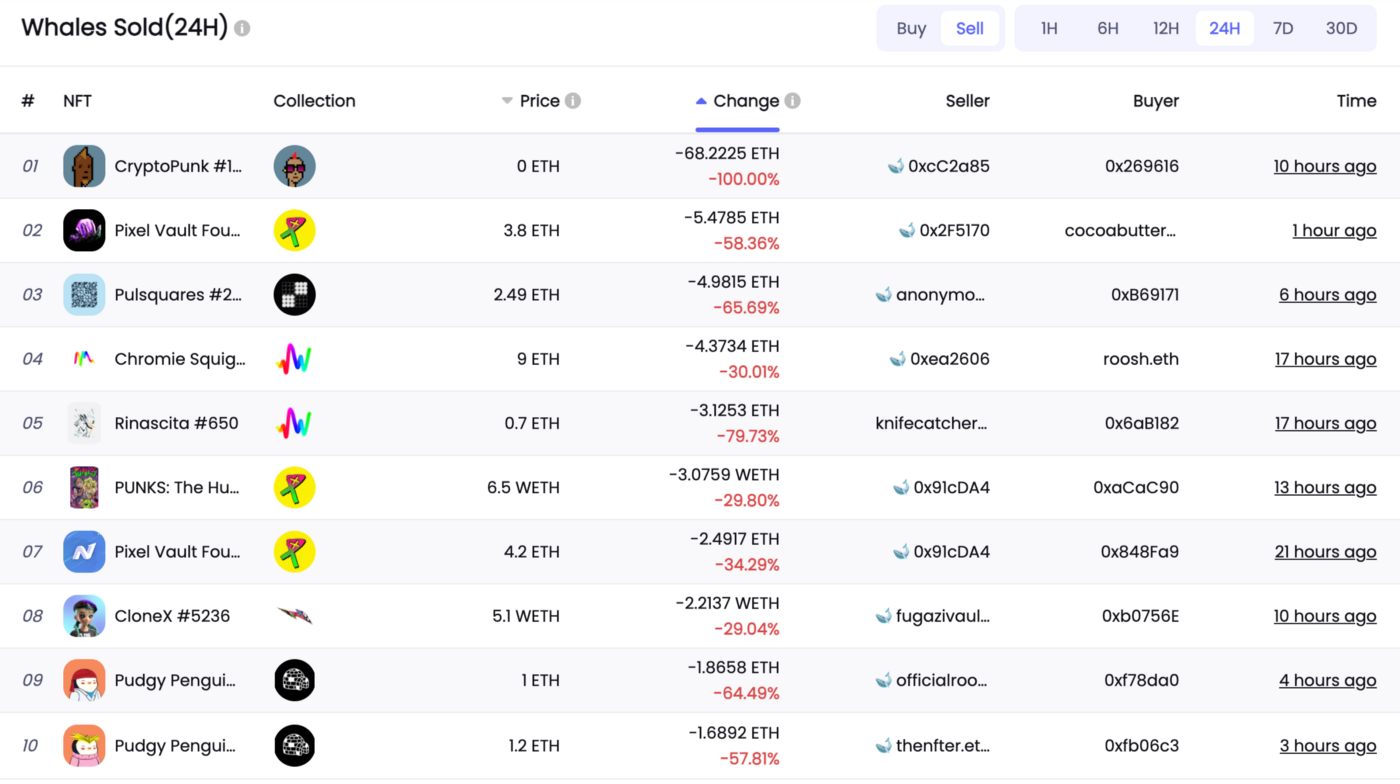This screenshot has width=1400, height=784.
Task: Select the 1H time range
Action: click(x=1049, y=28)
